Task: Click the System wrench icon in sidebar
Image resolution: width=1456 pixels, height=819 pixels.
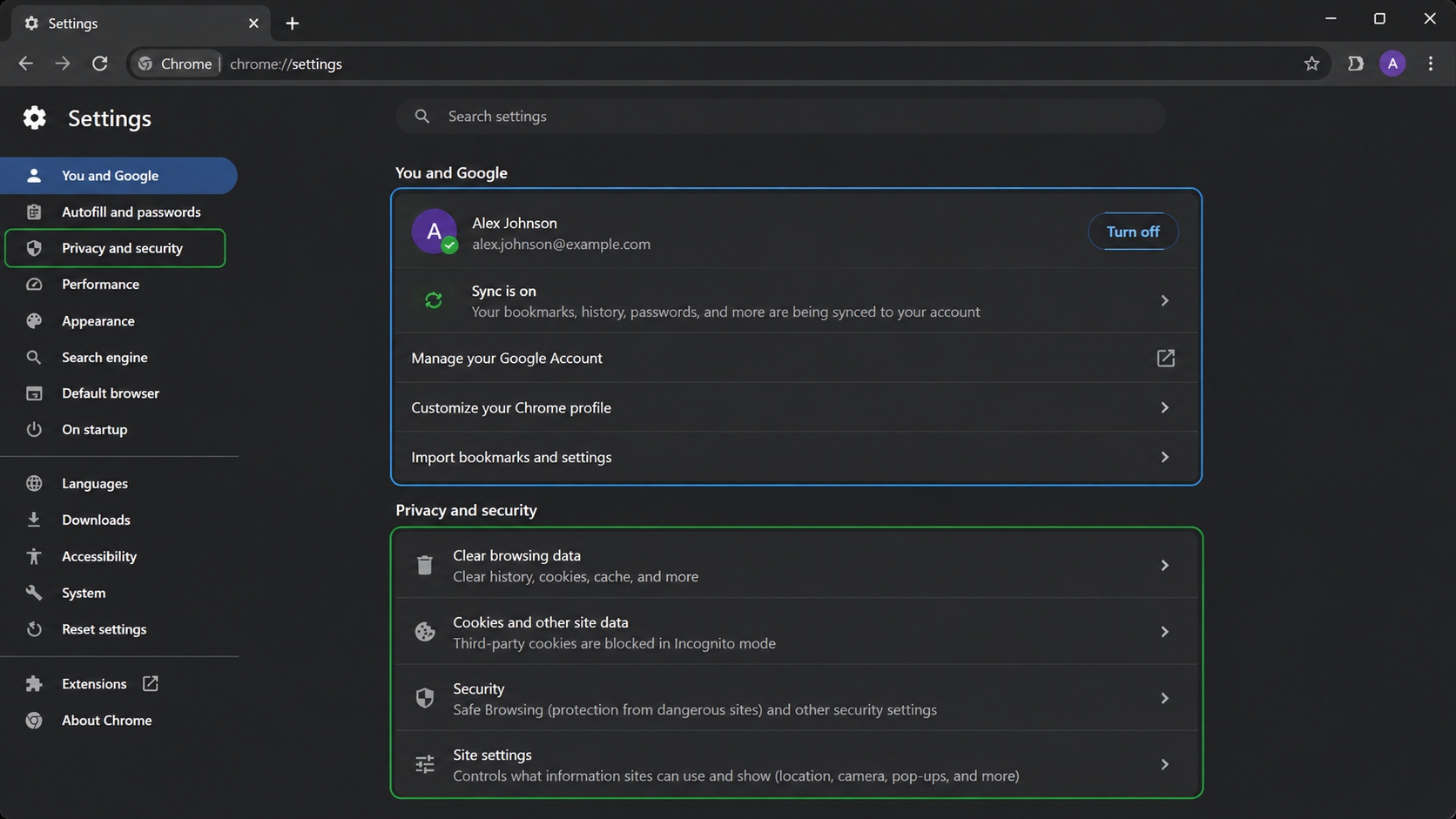Action: tap(34, 593)
